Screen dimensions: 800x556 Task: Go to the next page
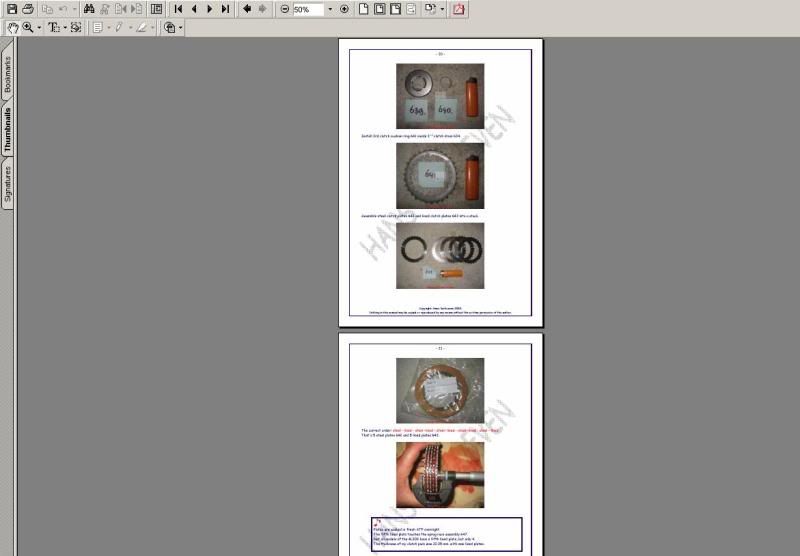pyautogui.click(x=210, y=9)
